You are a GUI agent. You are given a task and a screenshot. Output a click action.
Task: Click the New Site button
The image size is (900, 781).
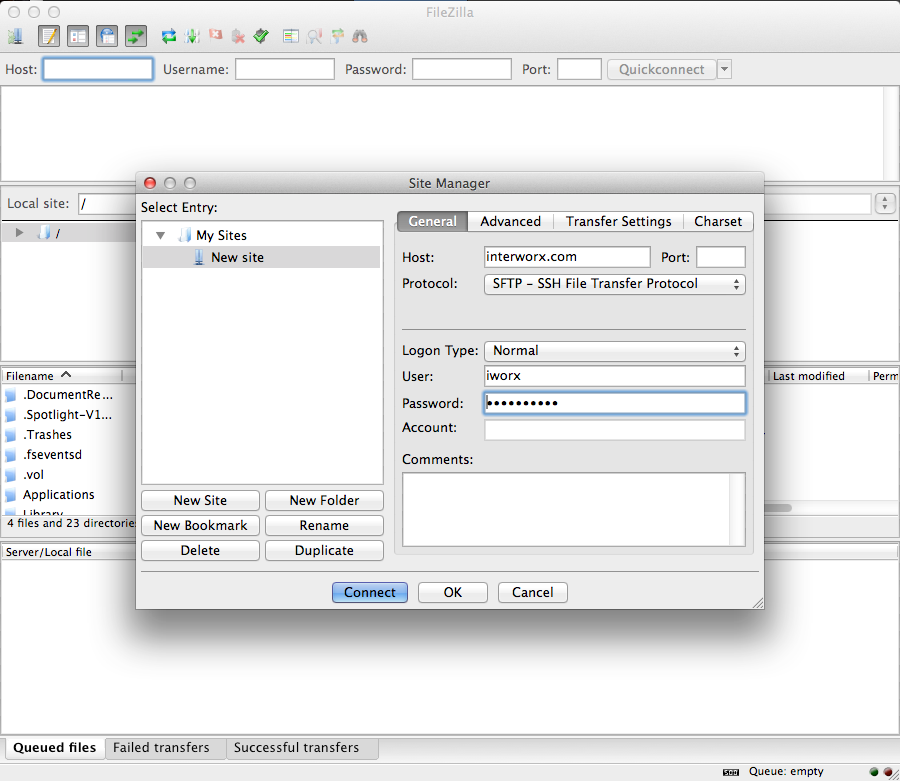tap(200, 500)
